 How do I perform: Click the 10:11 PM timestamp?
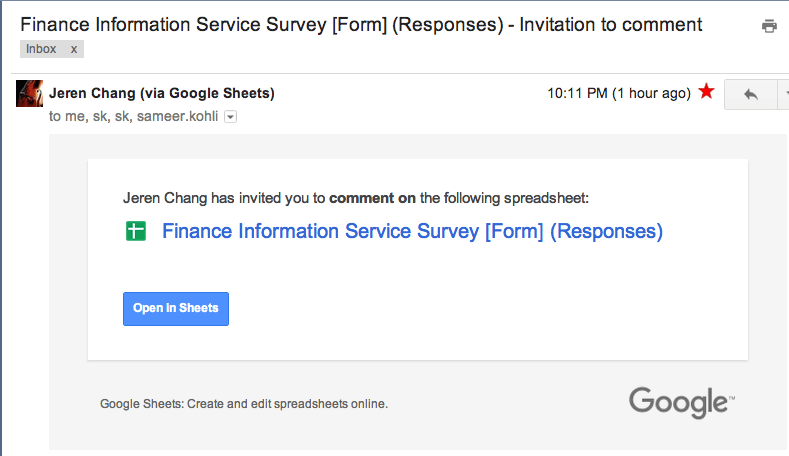[x=577, y=94]
